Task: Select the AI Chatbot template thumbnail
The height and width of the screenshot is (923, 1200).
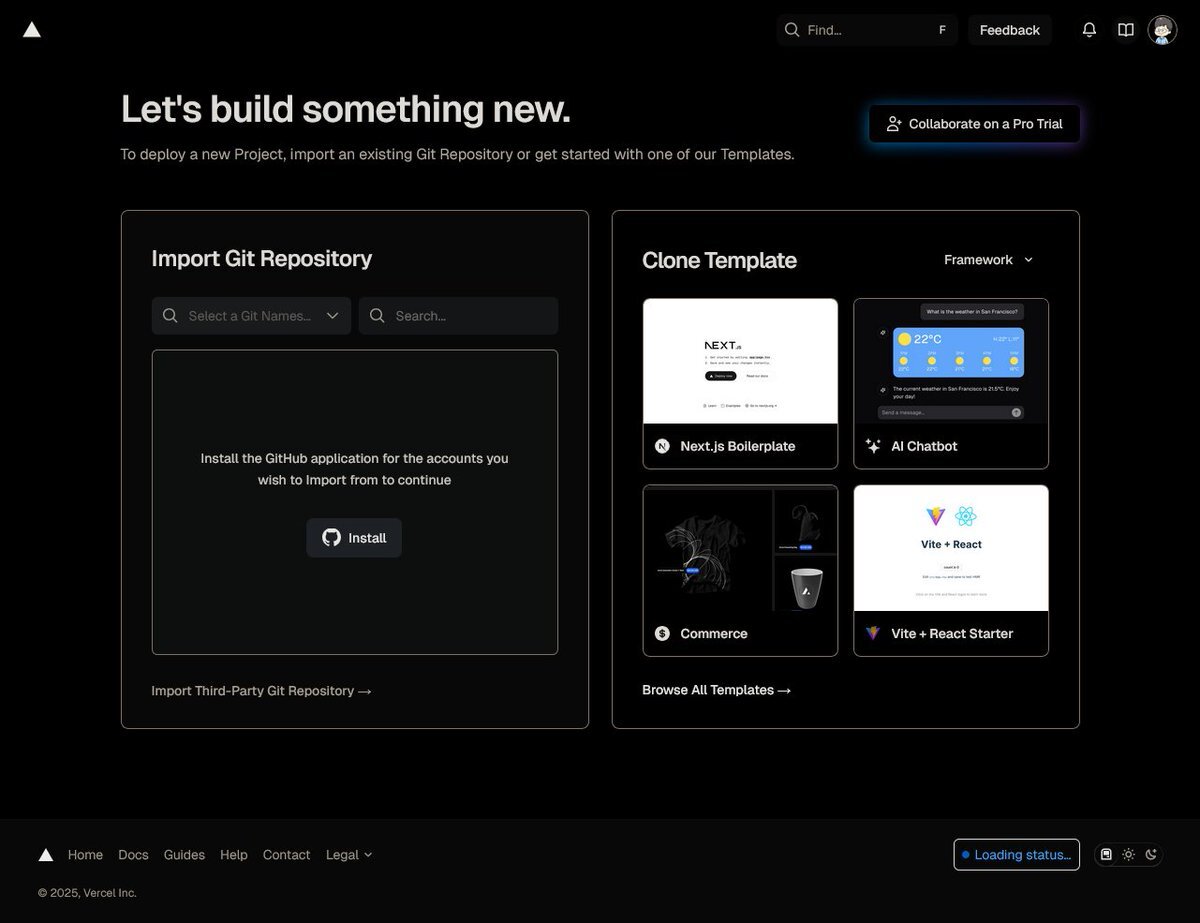Action: click(x=951, y=361)
